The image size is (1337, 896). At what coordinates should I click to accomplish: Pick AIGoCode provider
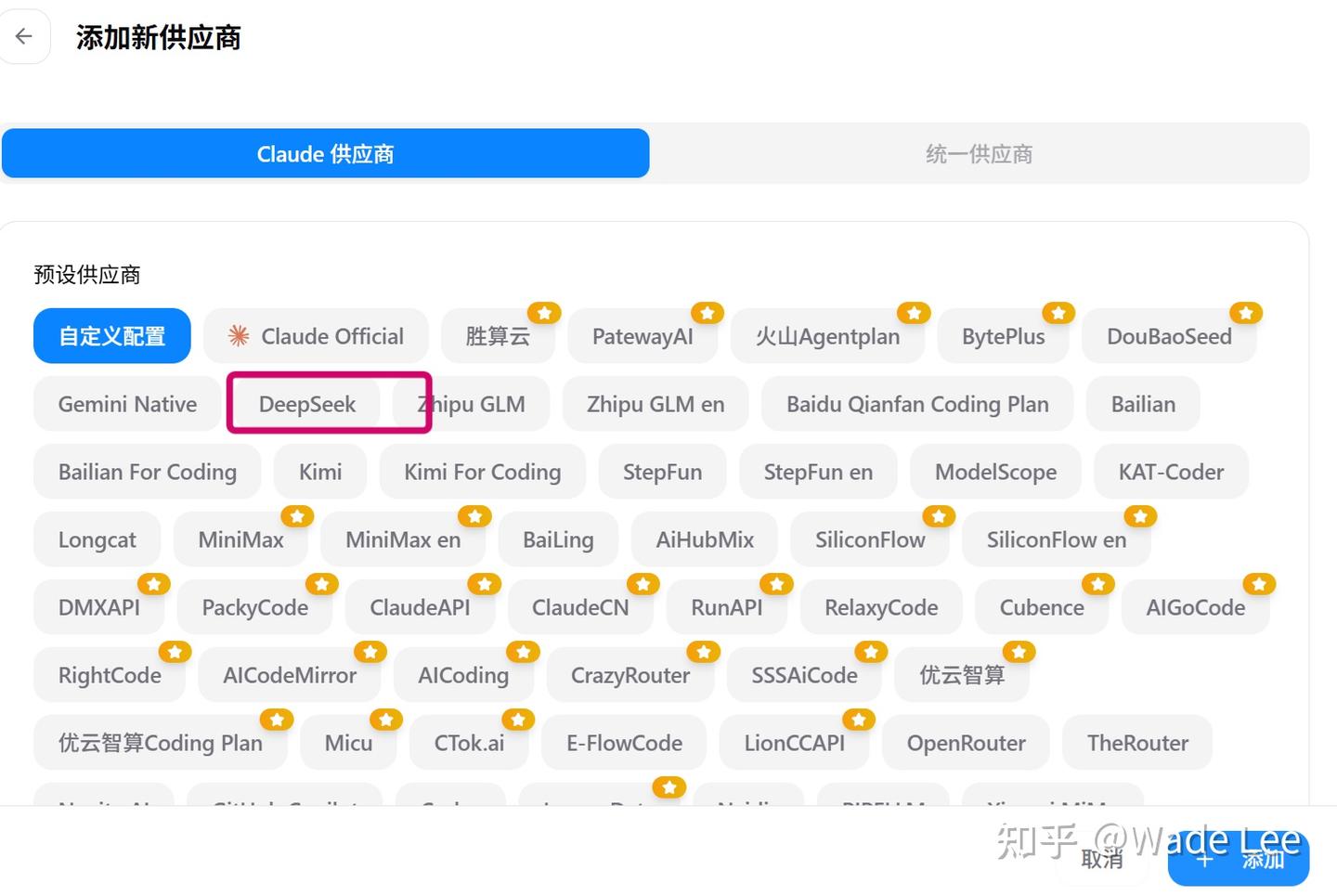pos(1195,607)
